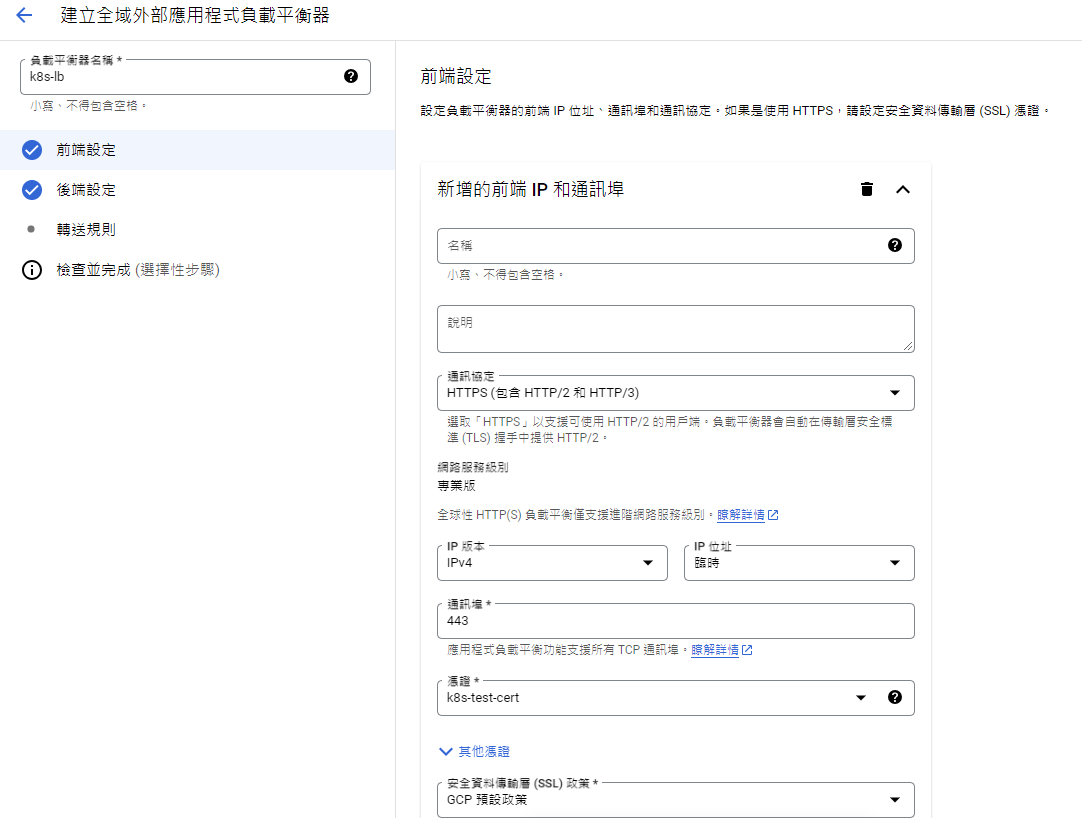The height and width of the screenshot is (818, 1082).
Task: Go to the 轉送規則 step
Action: 86,229
